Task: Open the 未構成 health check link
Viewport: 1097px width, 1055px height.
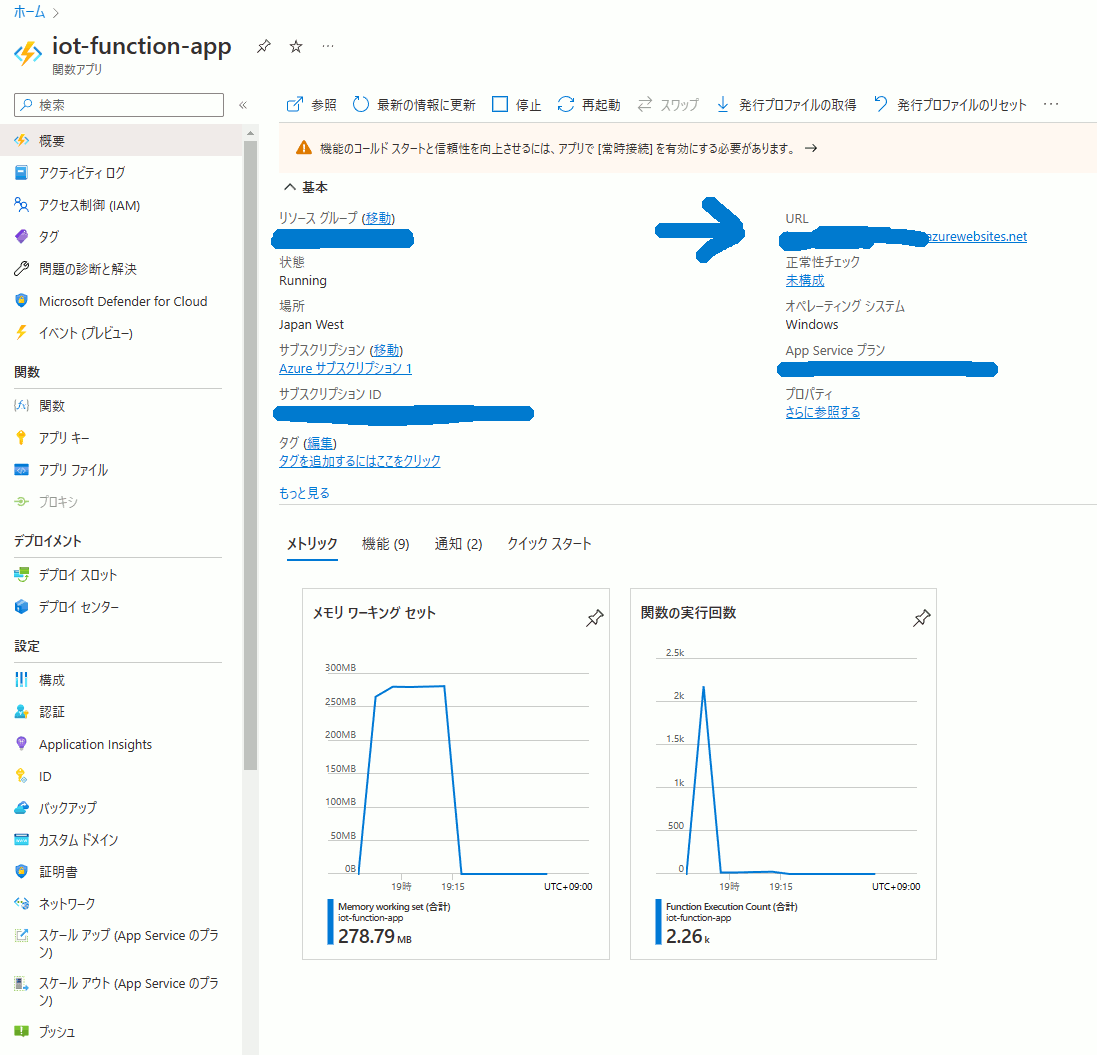Action: coord(805,280)
